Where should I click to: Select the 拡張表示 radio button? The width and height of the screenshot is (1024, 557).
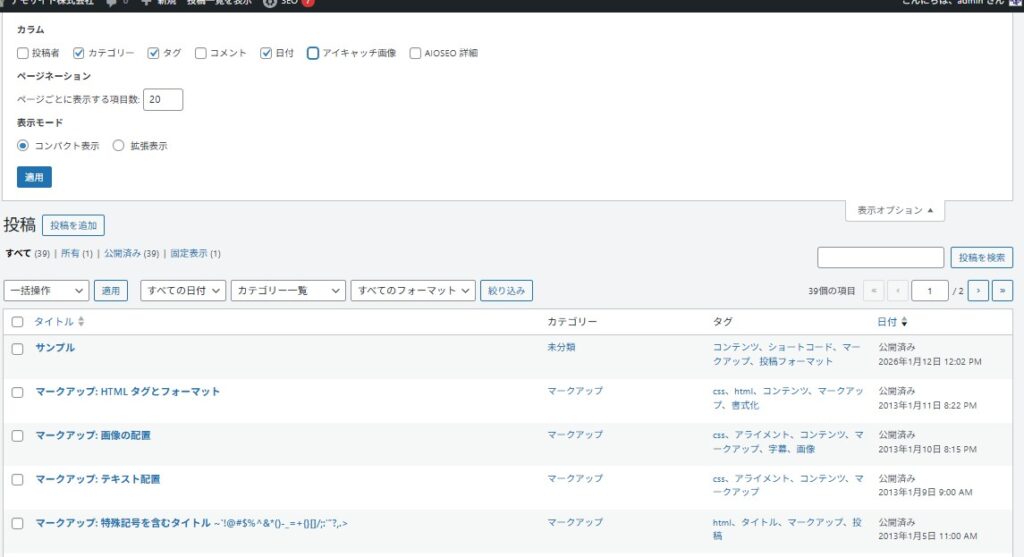coord(119,145)
